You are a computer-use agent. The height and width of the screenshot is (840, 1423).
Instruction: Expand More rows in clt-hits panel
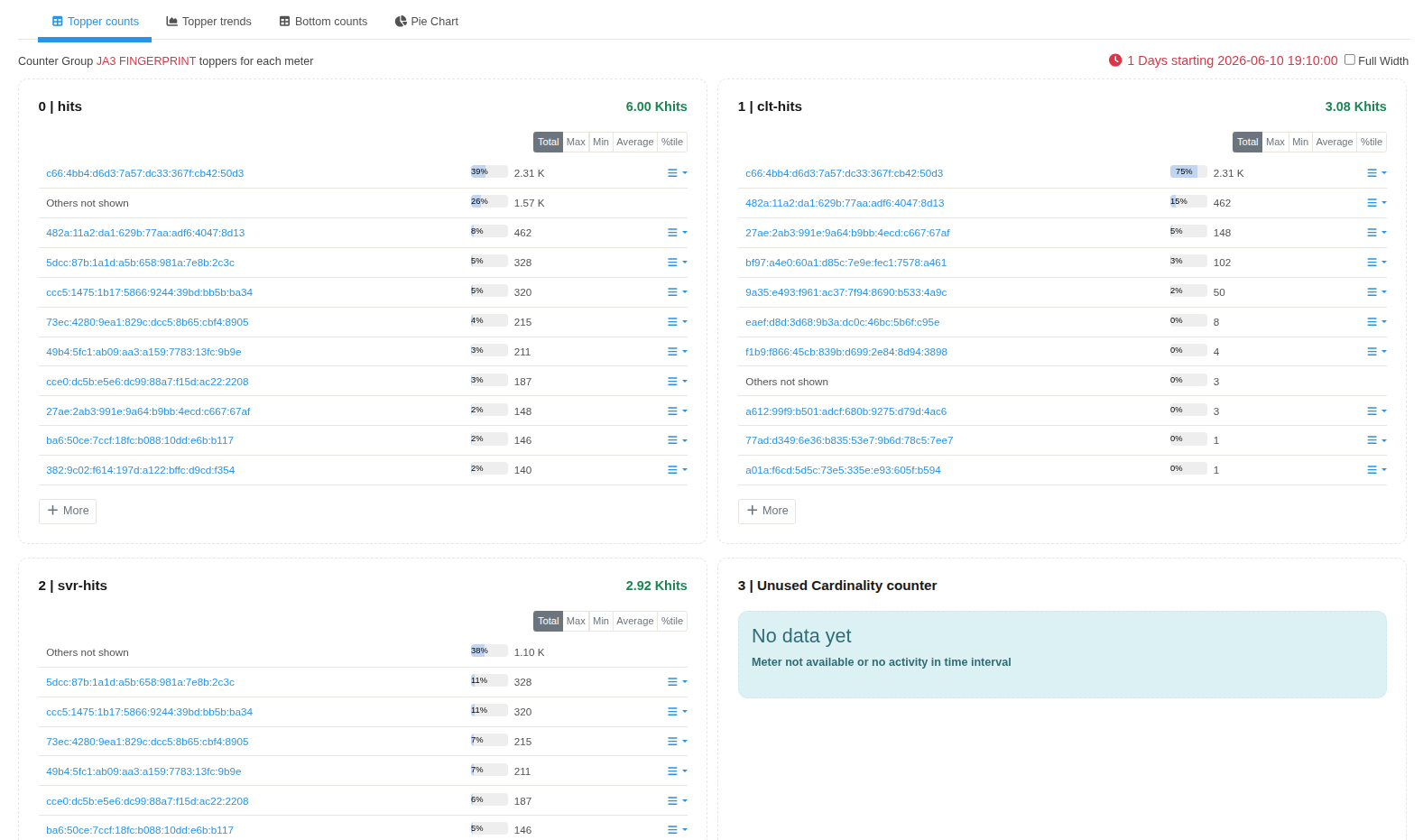(x=767, y=511)
